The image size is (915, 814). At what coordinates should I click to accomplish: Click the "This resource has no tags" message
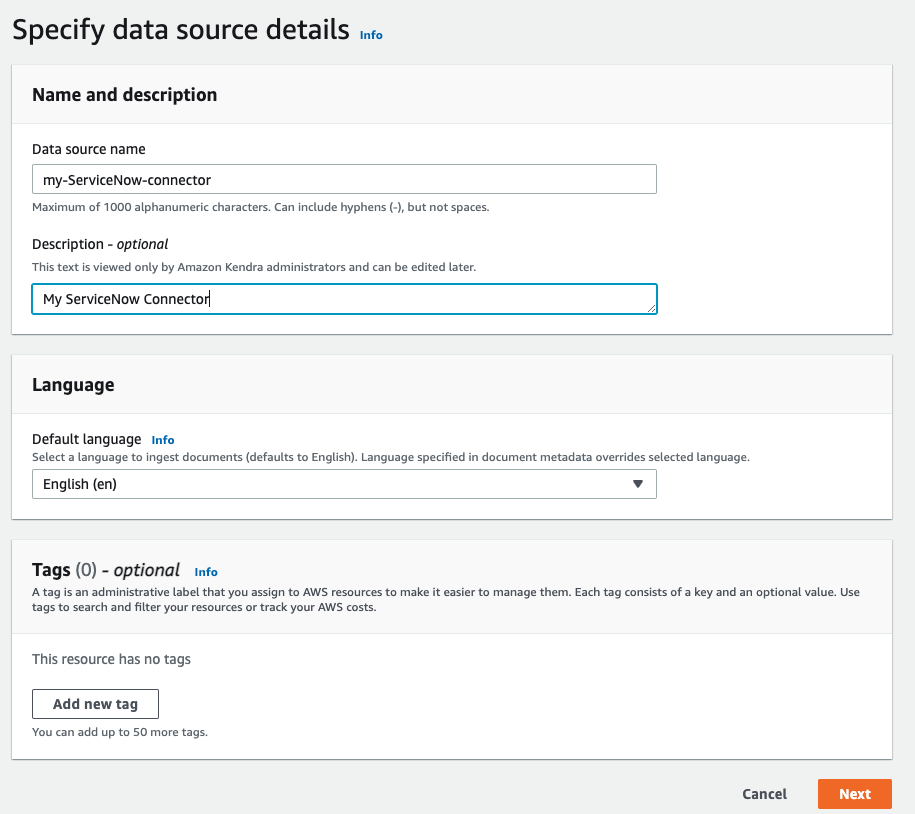pyautogui.click(x=111, y=659)
